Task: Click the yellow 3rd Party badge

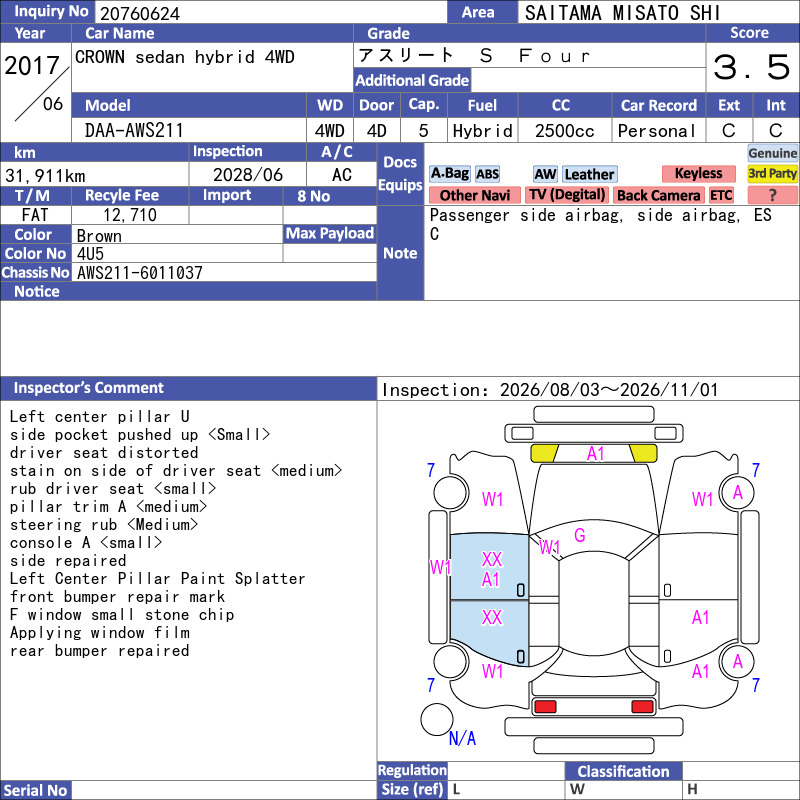Action: 772,173
